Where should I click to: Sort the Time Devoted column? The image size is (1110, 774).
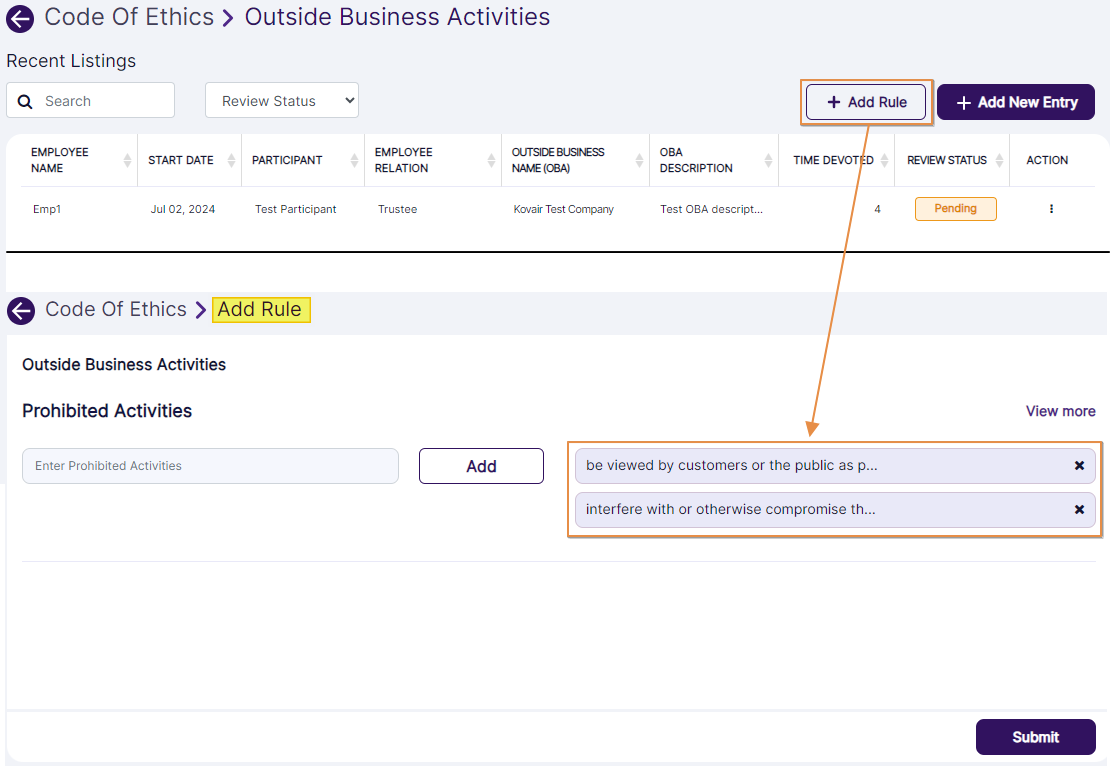(x=886, y=160)
